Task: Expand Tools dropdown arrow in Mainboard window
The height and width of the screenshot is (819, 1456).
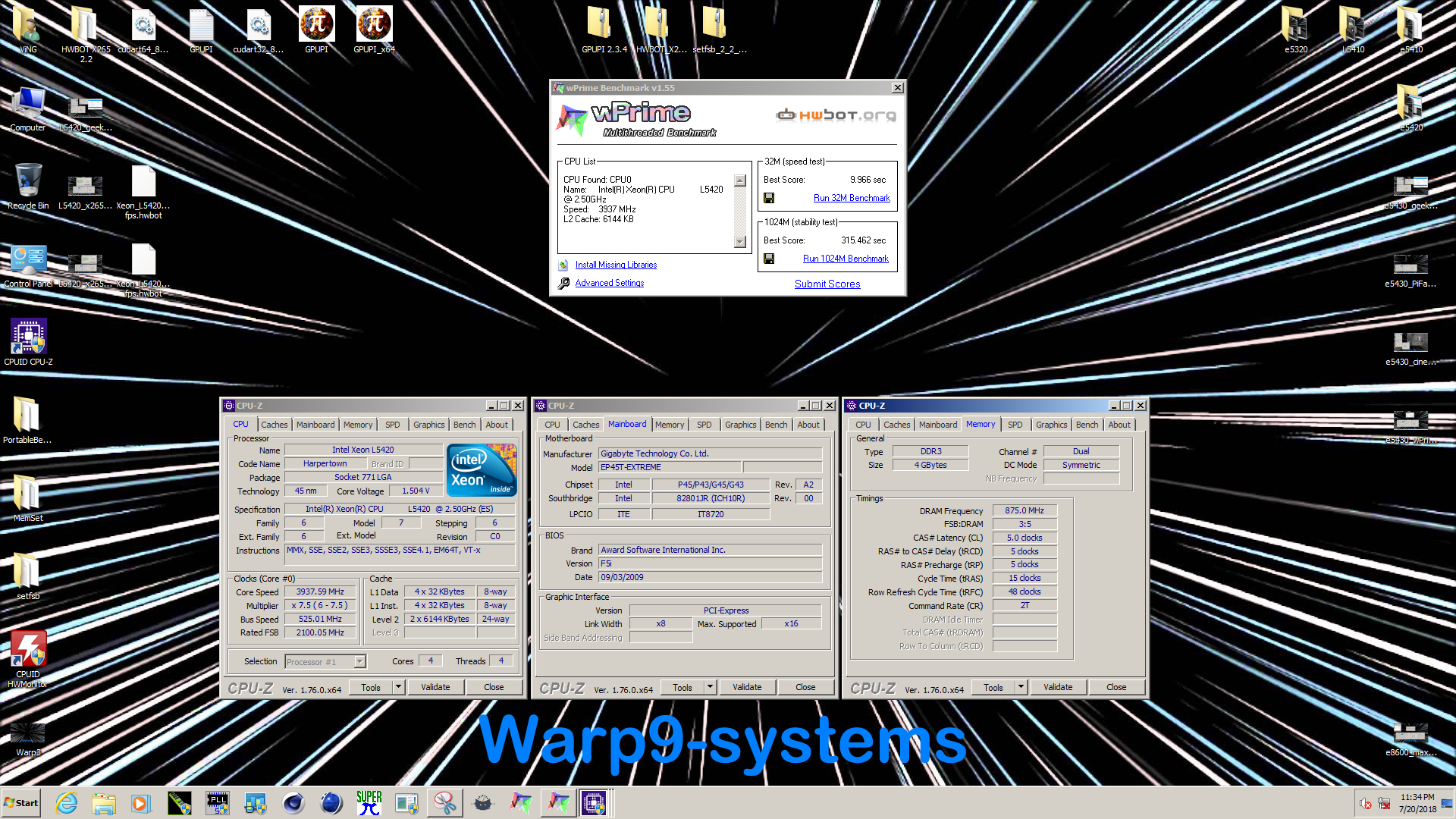Action: pos(710,688)
